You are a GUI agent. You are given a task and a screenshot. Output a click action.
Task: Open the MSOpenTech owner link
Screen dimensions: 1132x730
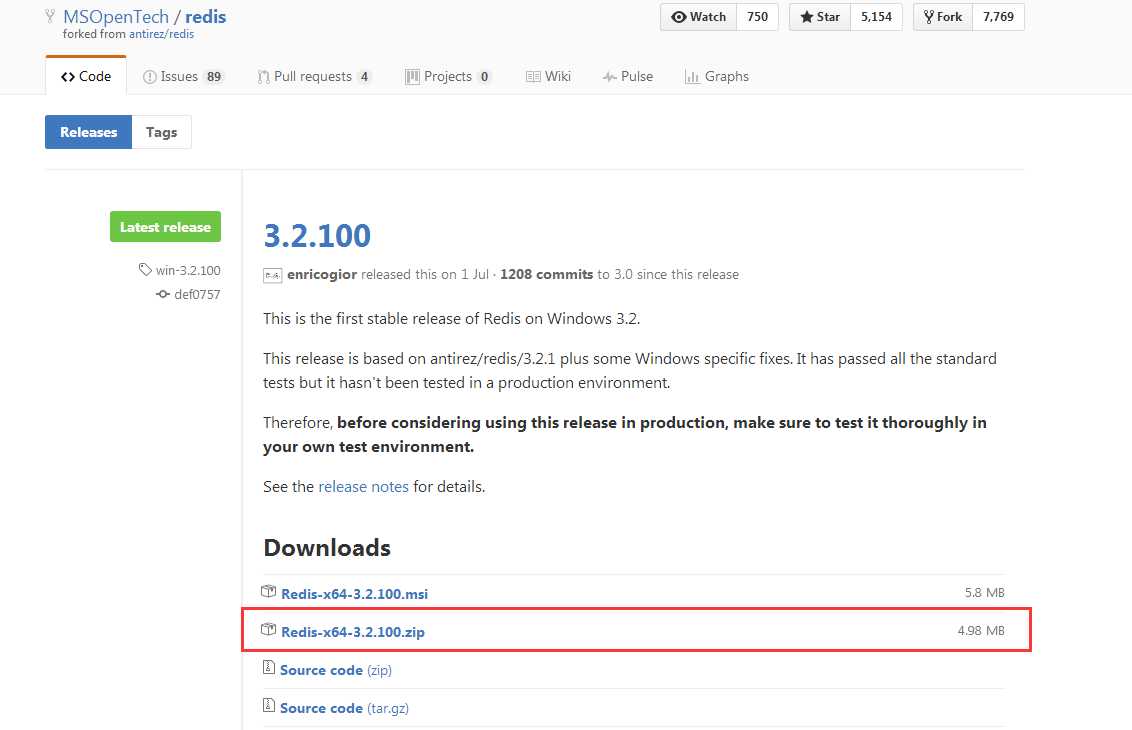pos(116,17)
